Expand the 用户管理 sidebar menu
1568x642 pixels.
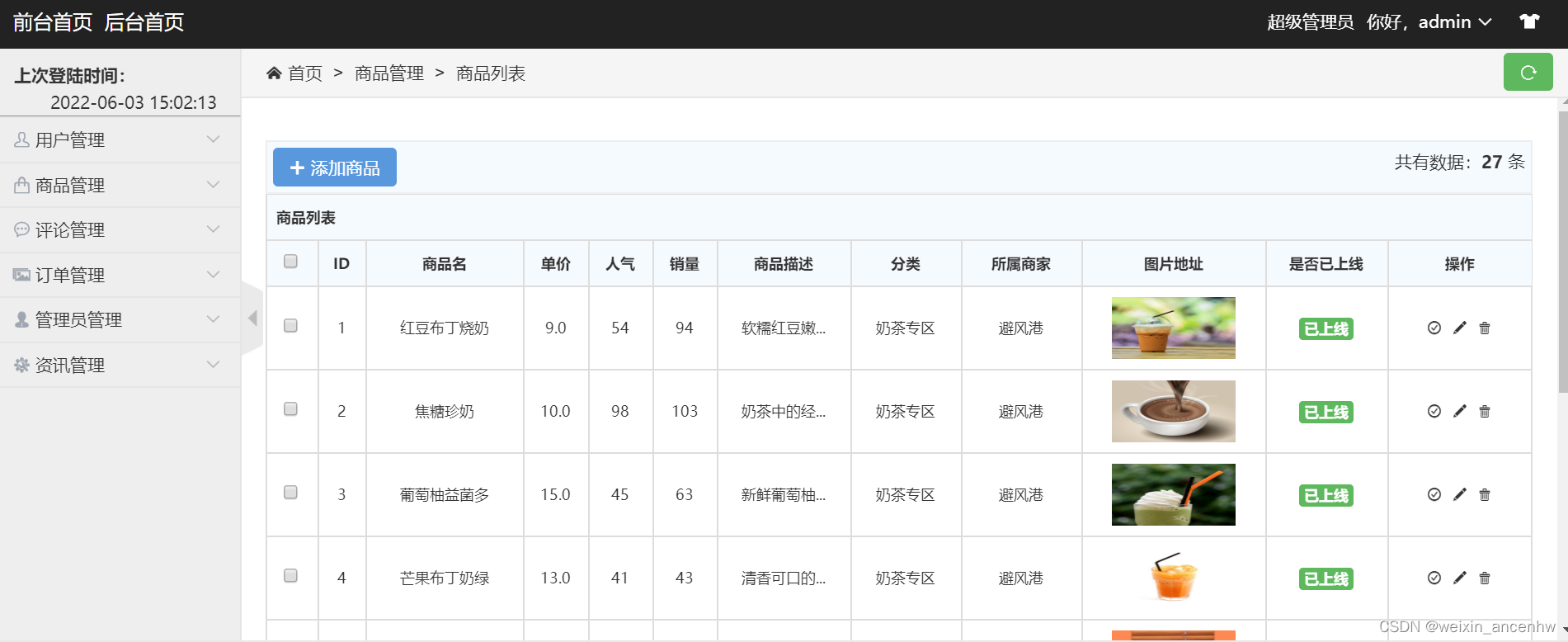point(120,140)
